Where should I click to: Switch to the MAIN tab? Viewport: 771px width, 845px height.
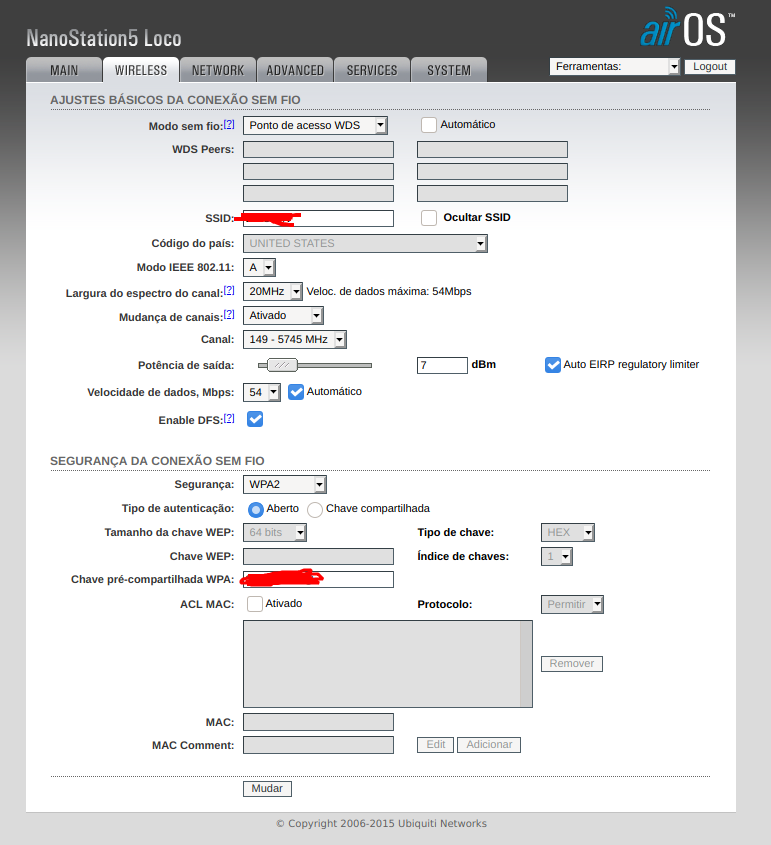click(x=64, y=70)
